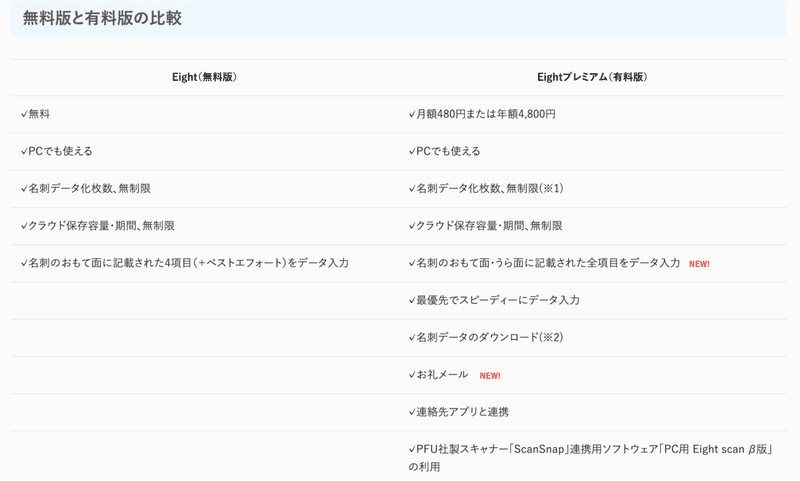Click the NEW! badge beside 全項目をデータ入力

699,264
